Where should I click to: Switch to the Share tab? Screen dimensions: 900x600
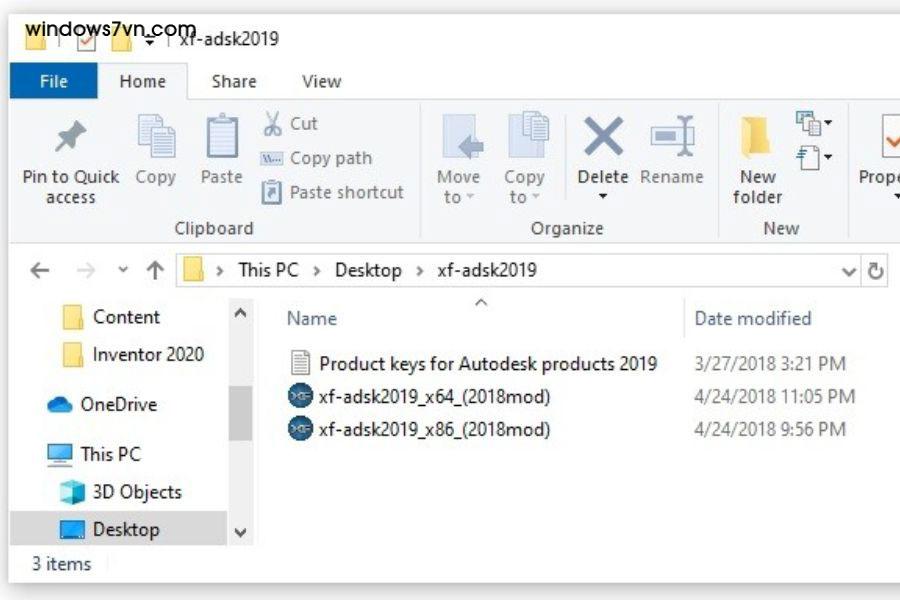232,81
